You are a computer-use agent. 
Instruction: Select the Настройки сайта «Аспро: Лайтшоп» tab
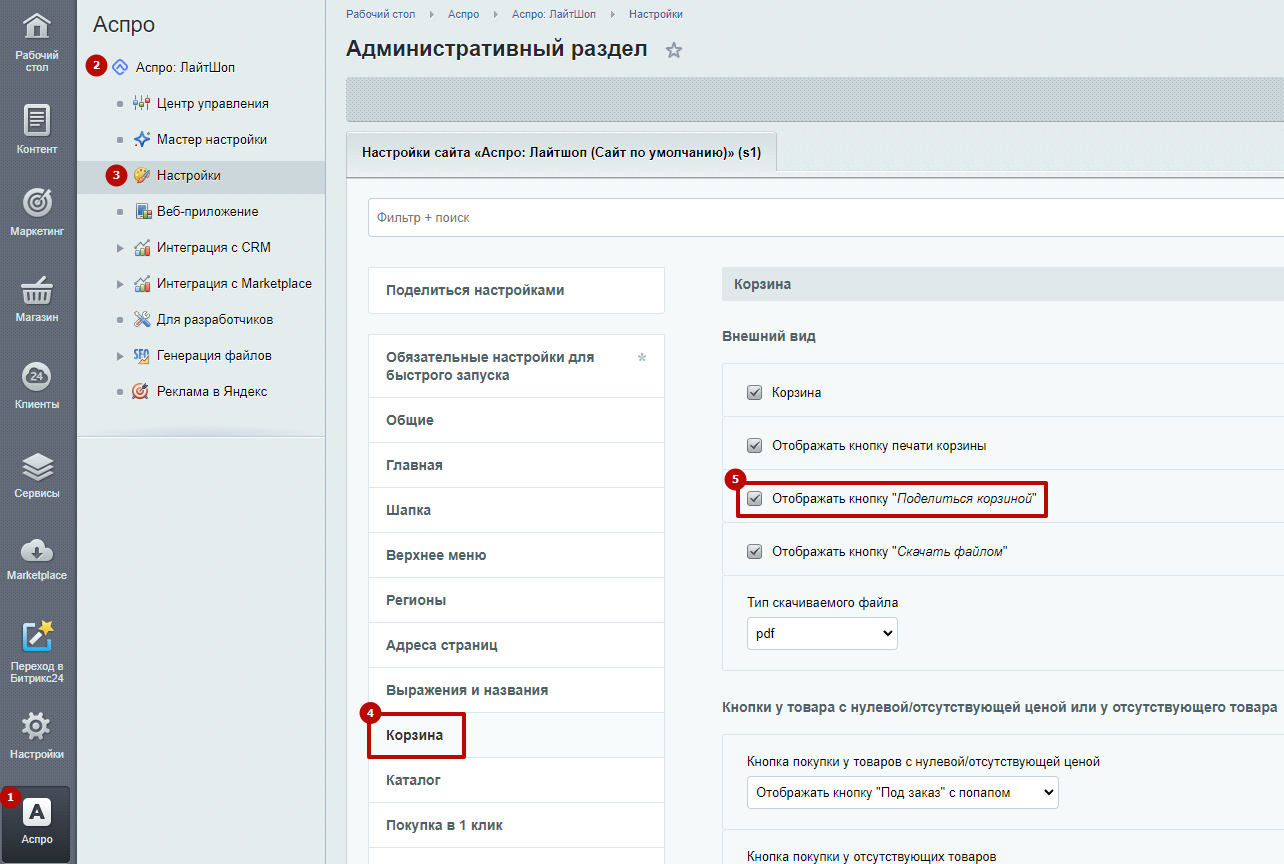pos(561,154)
